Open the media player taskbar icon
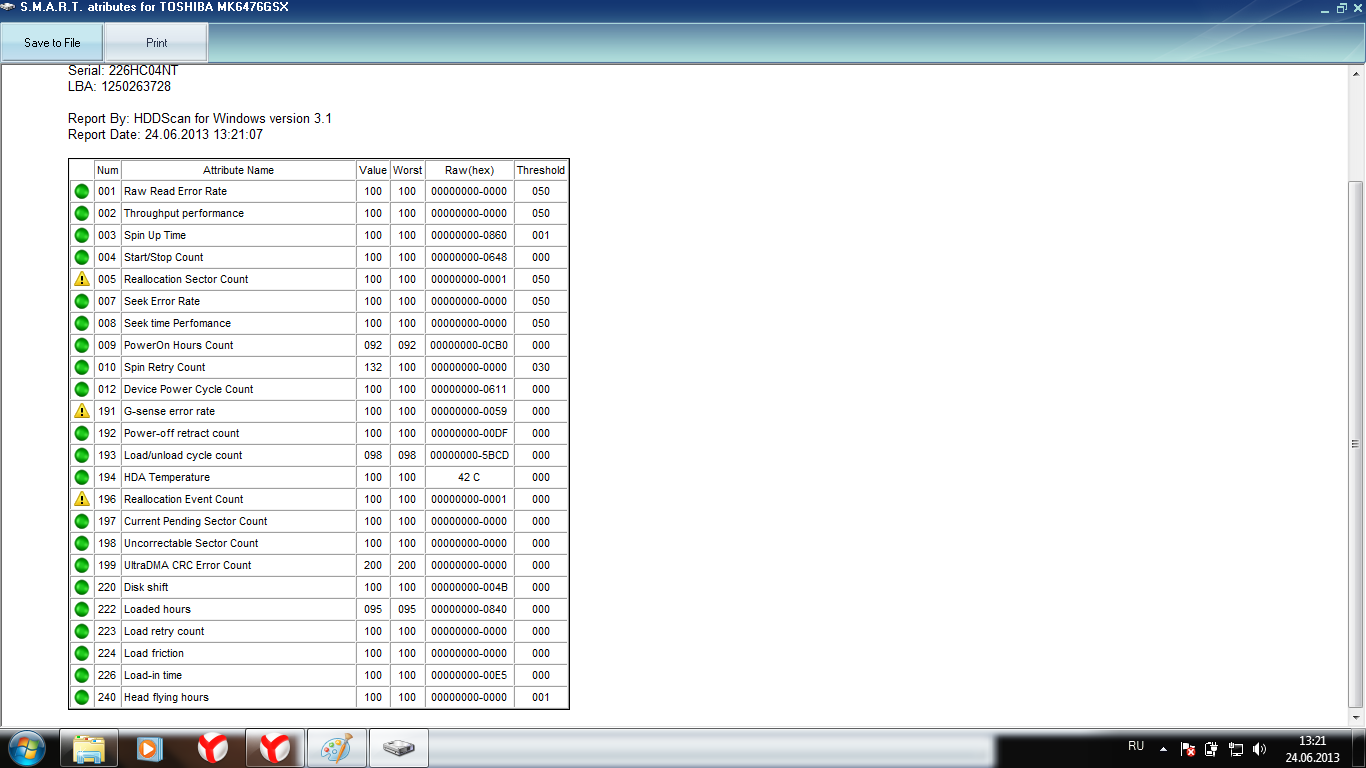The height and width of the screenshot is (768, 1366). (150, 748)
